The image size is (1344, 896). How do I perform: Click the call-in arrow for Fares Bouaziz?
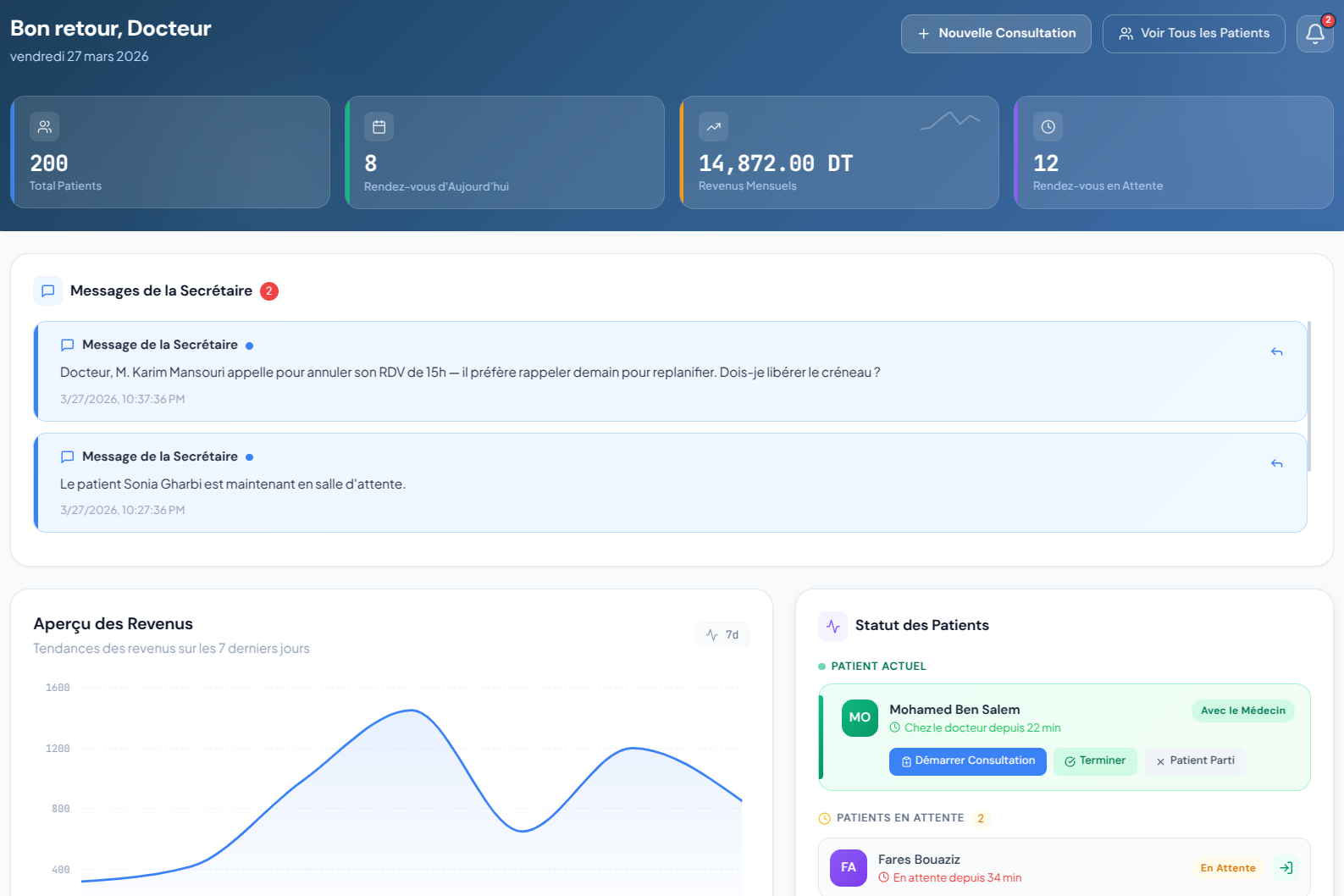coord(1286,868)
